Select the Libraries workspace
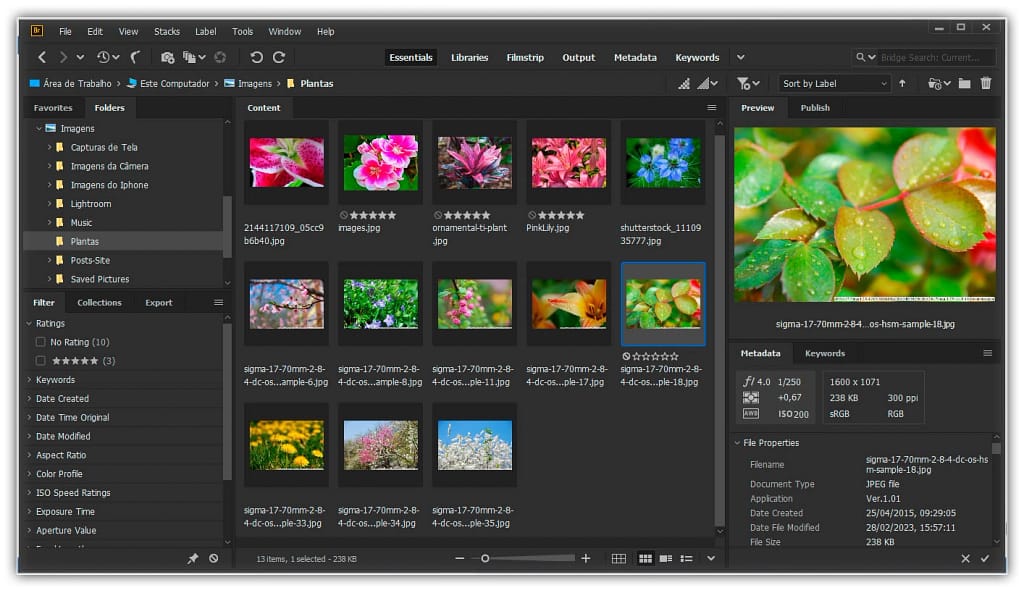 tap(470, 57)
